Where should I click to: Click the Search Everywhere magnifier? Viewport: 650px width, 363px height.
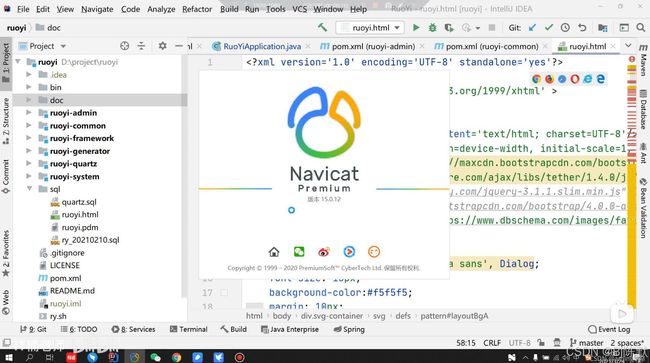click(641, 27)
